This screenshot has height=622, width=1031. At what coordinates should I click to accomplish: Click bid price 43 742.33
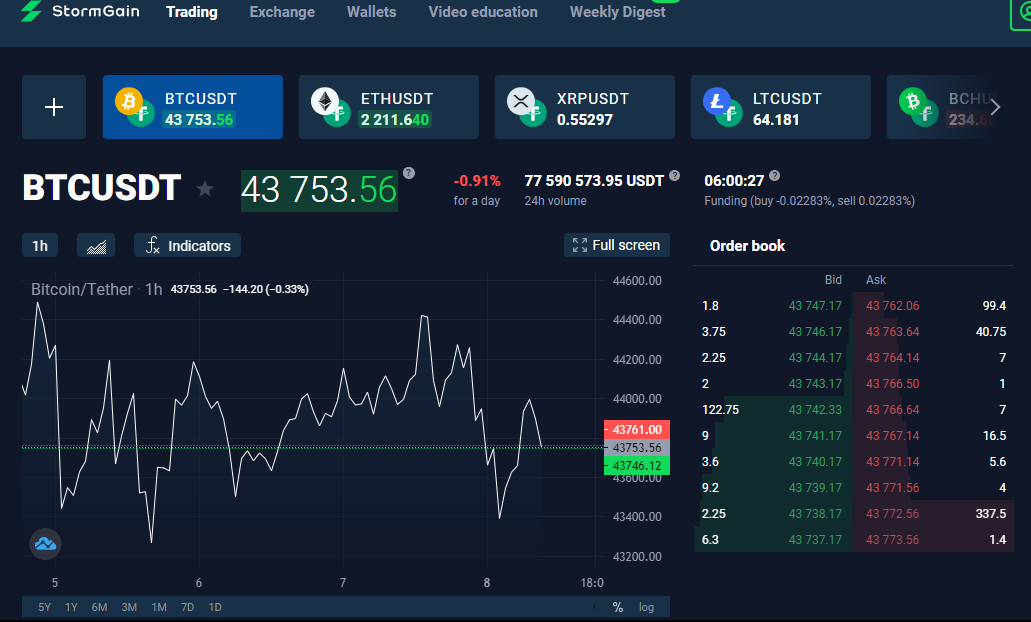click(x=815, y=410)
